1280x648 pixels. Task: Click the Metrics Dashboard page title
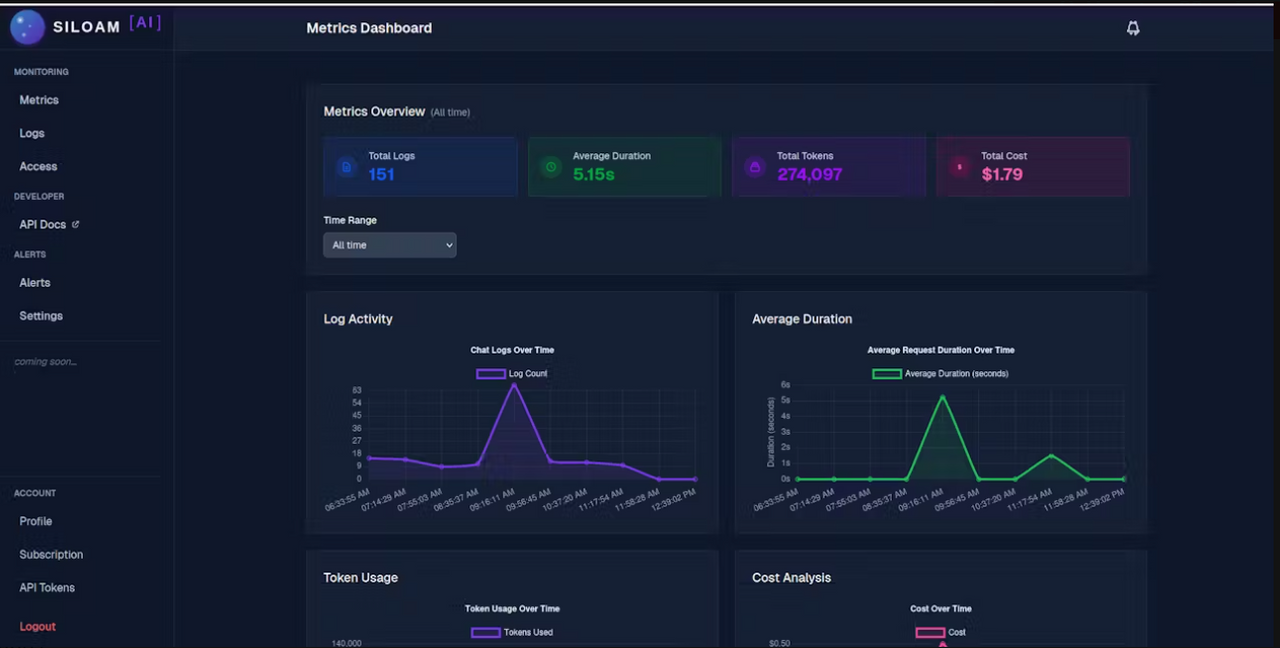click(369, 28)
